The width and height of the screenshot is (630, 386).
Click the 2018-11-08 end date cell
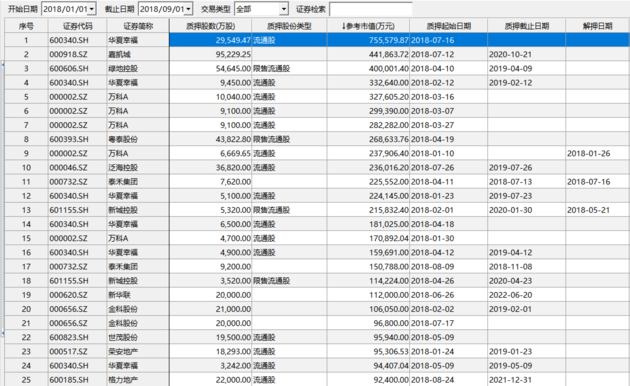(x=526, y=266)
